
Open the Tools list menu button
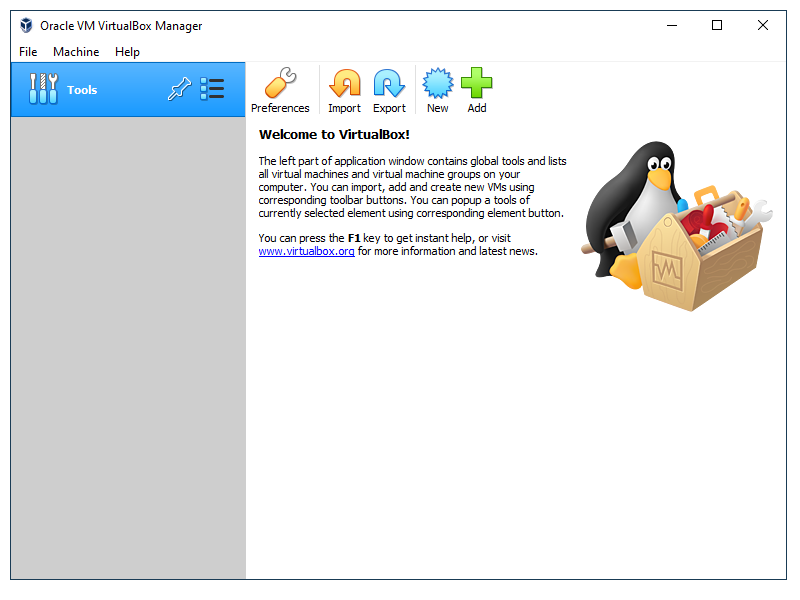(x=212, y=90)
